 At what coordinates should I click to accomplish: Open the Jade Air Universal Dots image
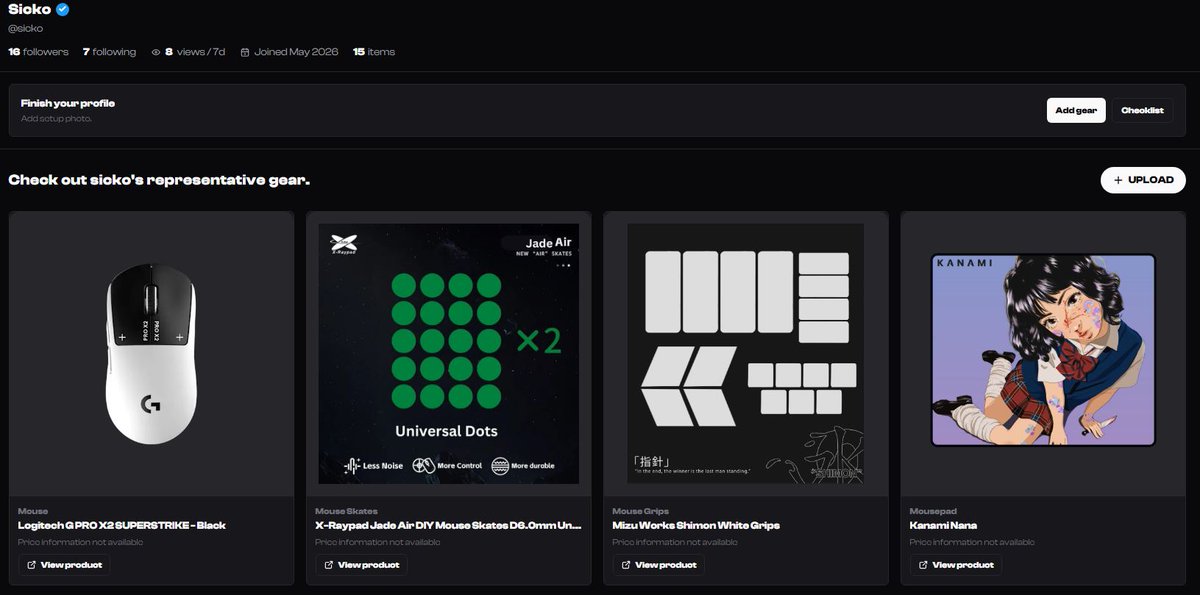tap(449, 354)
